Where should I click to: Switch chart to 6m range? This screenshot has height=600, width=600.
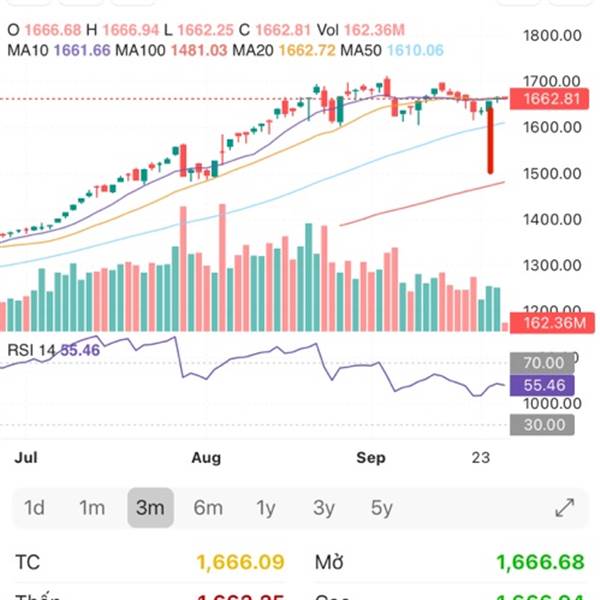[208, 508]
